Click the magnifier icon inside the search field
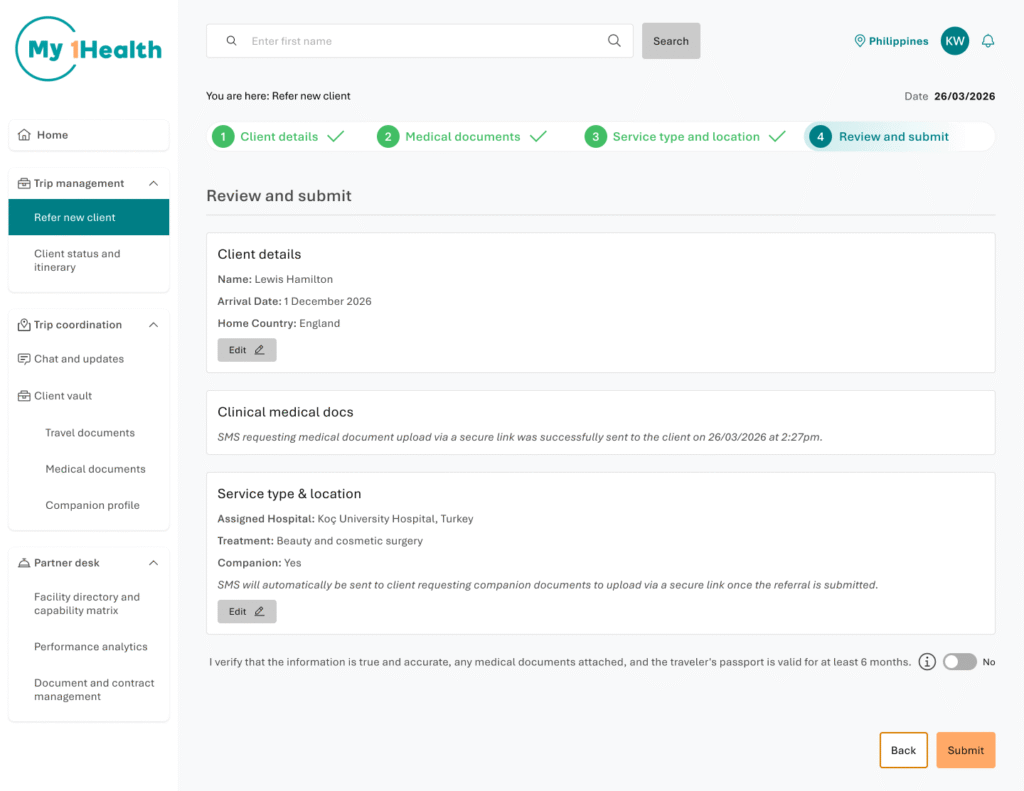This screenshot has width=1024, height=791. point(614,40)
